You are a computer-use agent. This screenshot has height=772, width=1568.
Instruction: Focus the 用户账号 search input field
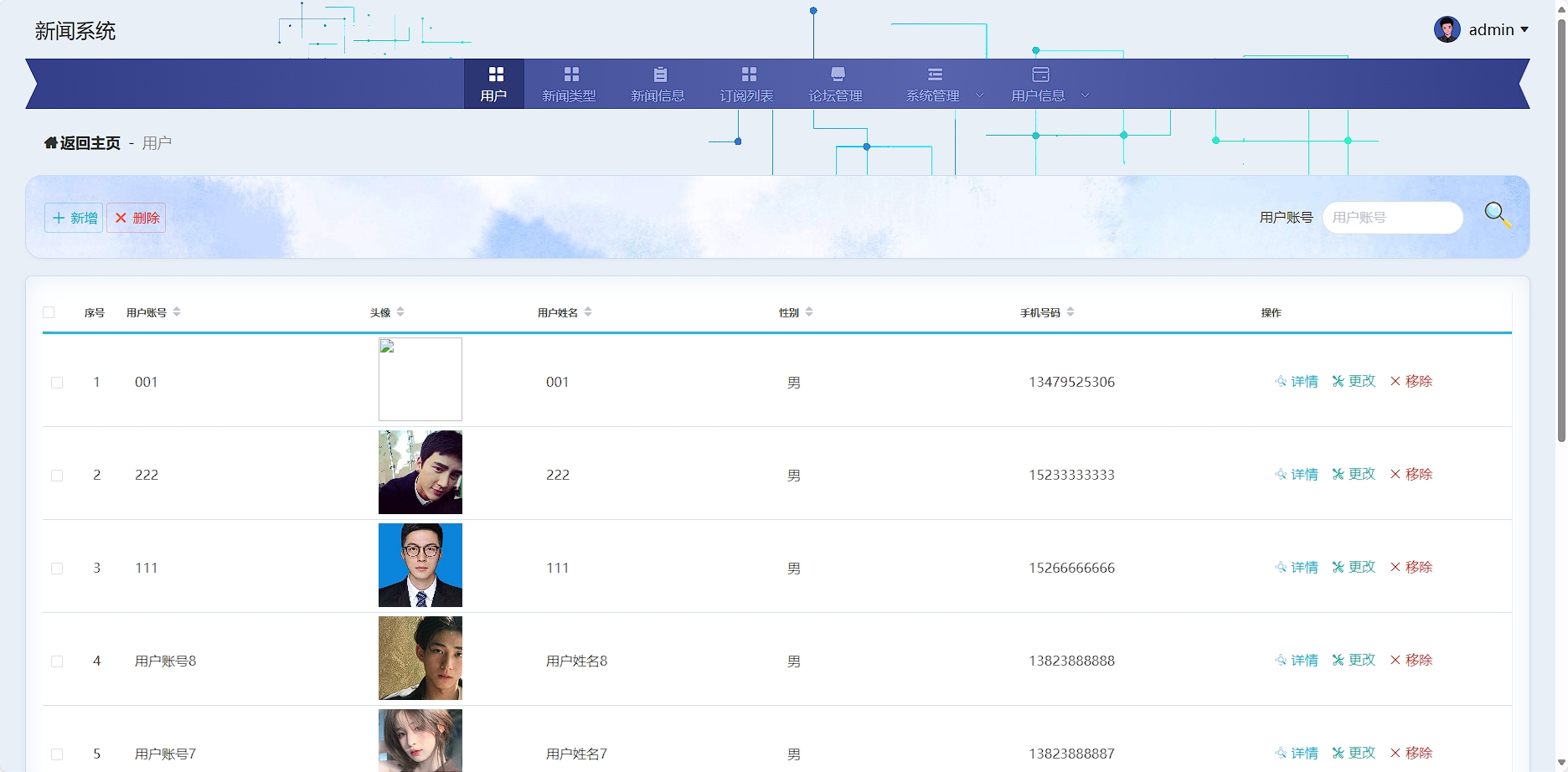coord(1392,218)
